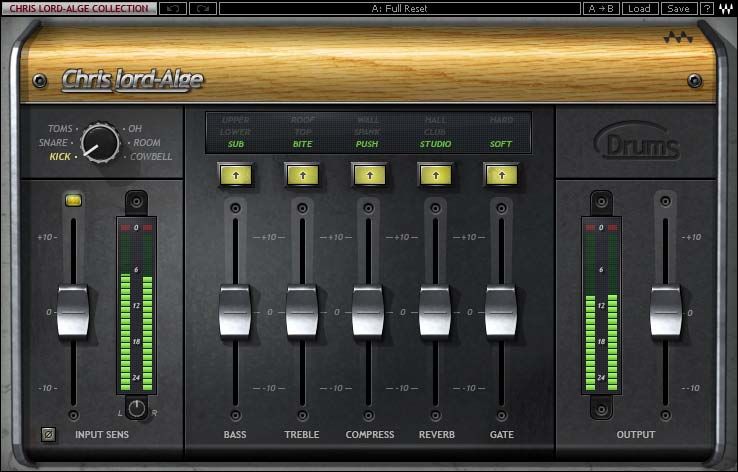Select the BITE treble mode label

point(302,144)
